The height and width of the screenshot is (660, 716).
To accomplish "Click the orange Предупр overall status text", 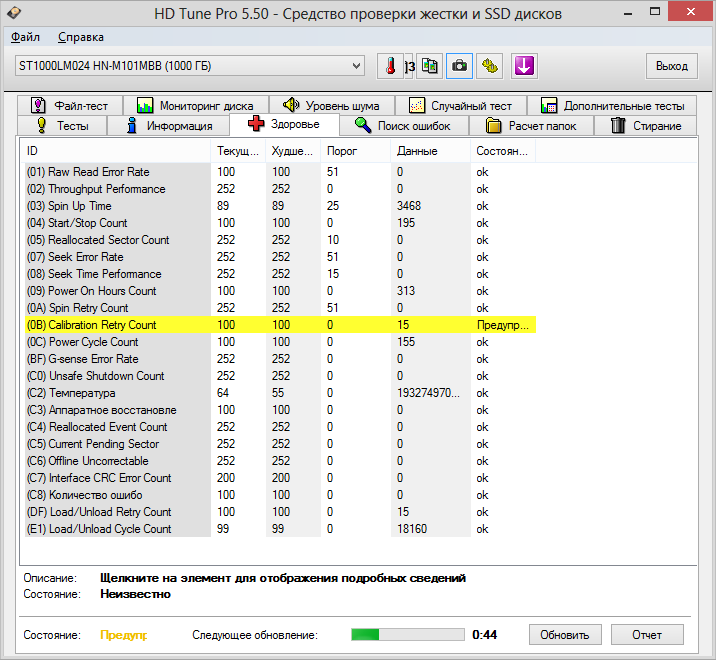I will [123, 635].
